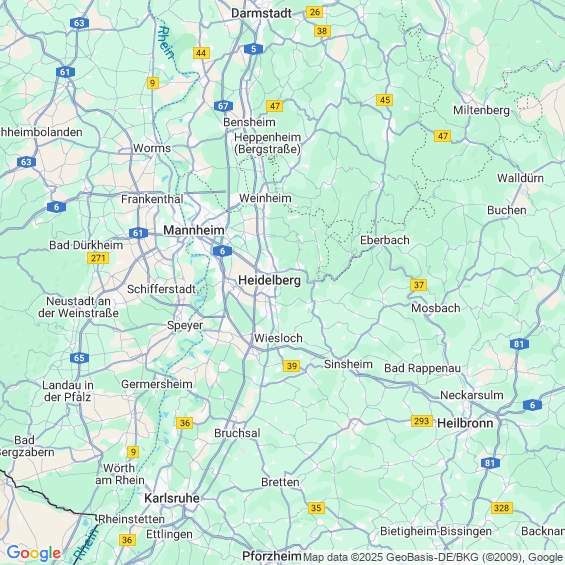Click the Mannheim city label
Viewport: 565px width, 565px height.
point(194,230)
